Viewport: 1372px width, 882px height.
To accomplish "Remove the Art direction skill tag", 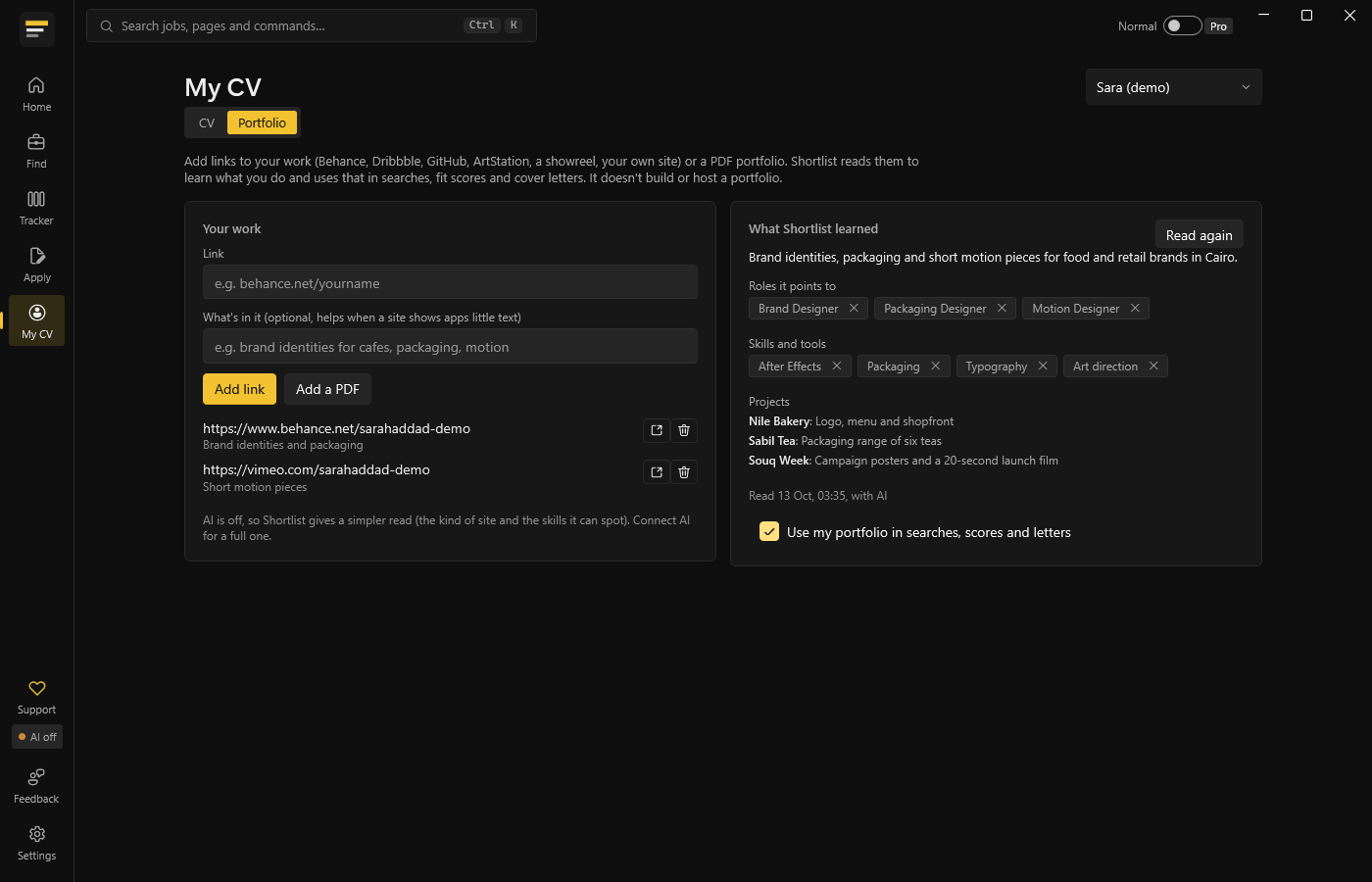I will pos(1153,366).
